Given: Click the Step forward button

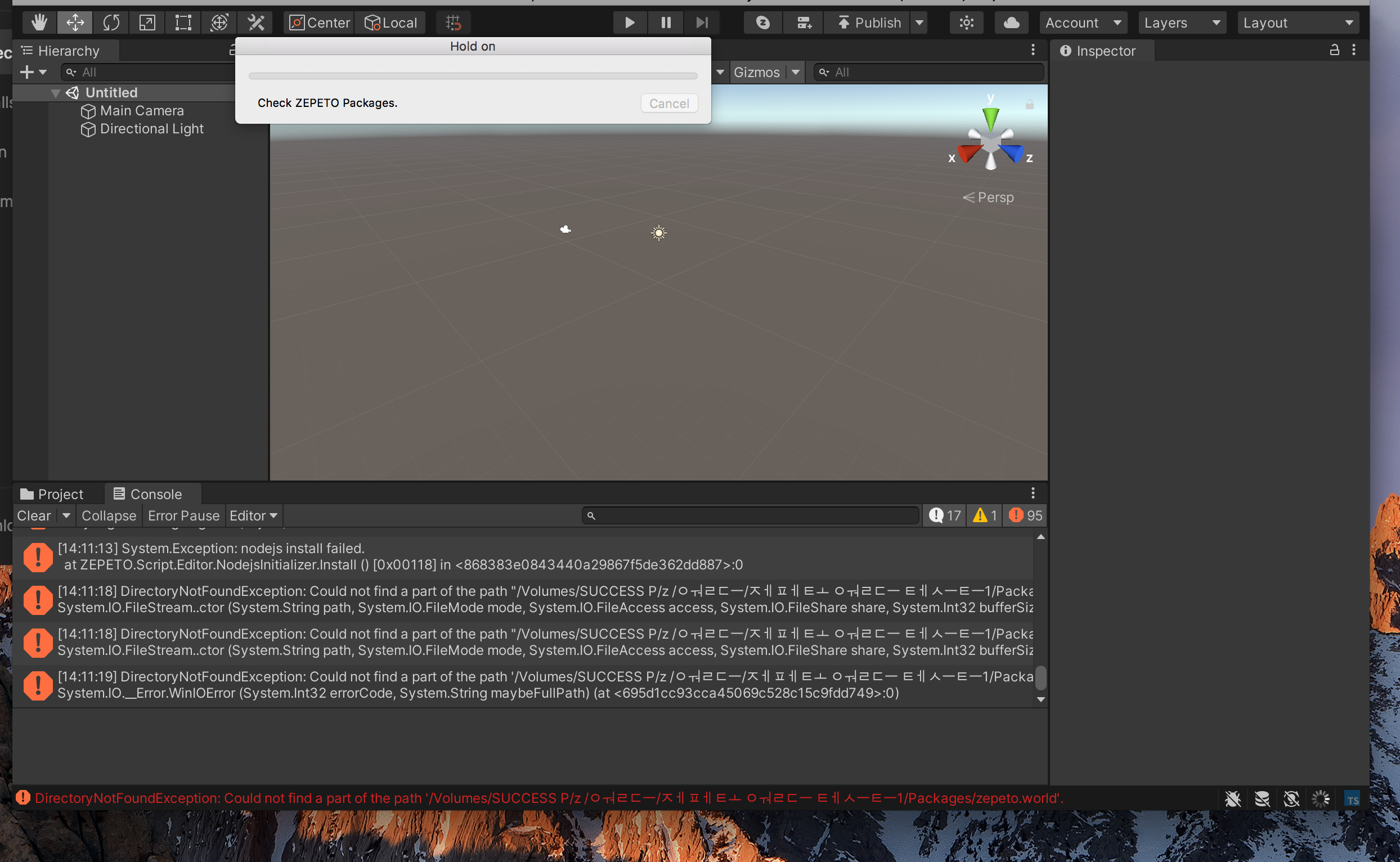Looking at the screenshot, I should click(702, 23).
